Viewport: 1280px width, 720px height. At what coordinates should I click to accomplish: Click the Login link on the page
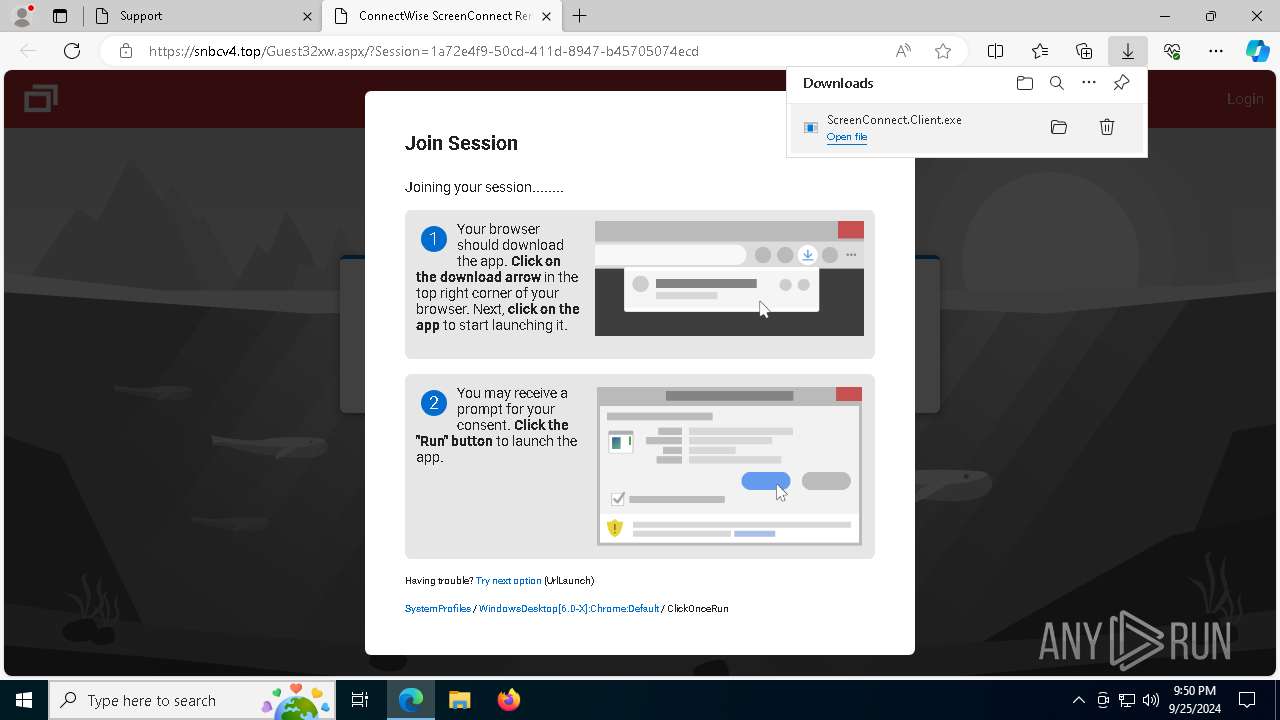pyautogui.click(x=1245, y=99)
